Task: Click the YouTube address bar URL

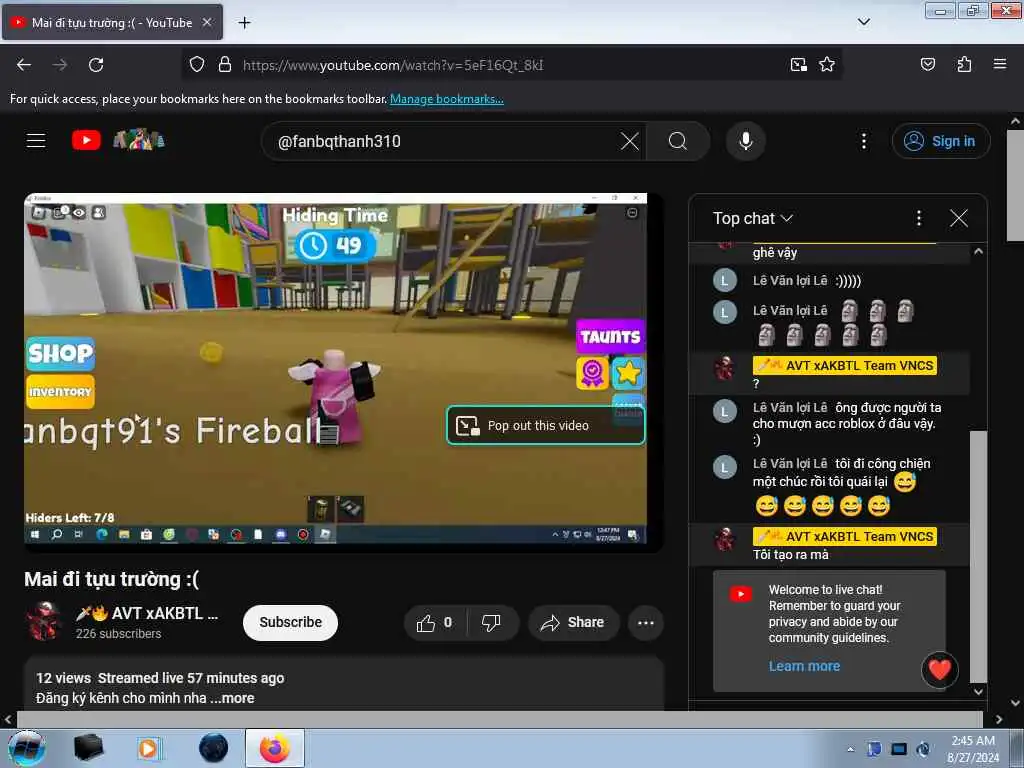Action: [x=393, y=65]
